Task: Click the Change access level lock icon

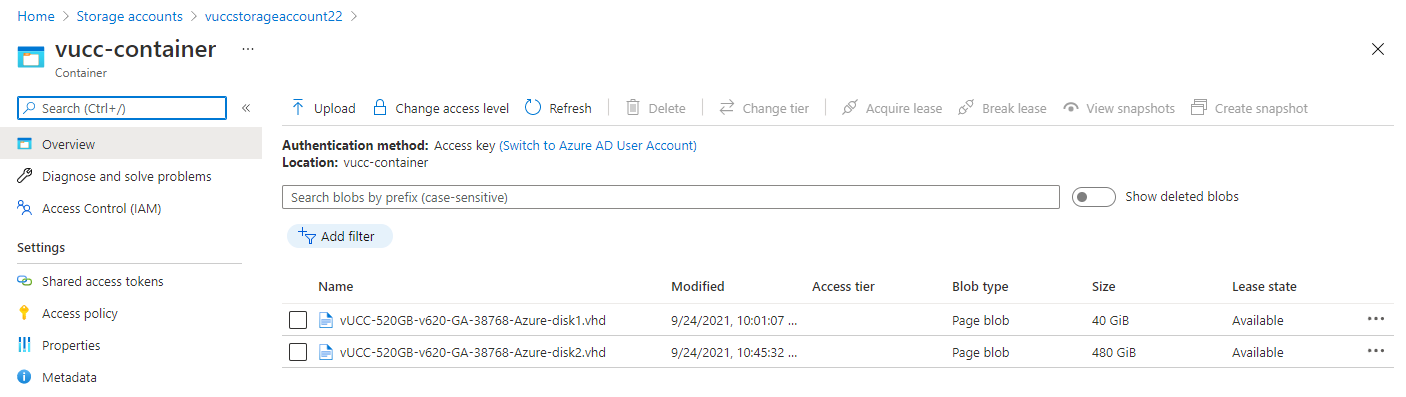Action: point(380,107)
